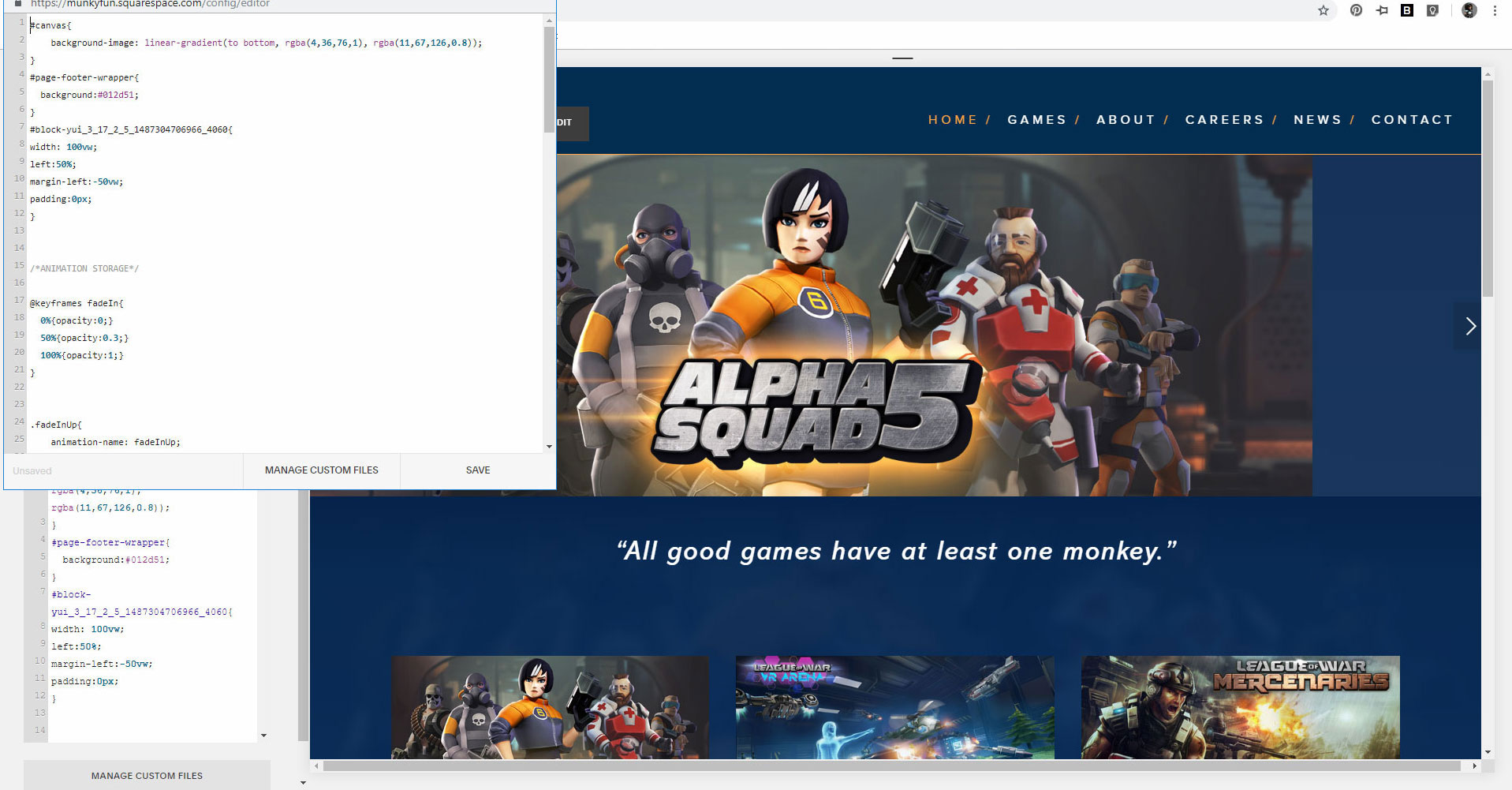1512x790 pixels.
Task: Click SAVE in the CSS editor popup
Action: coord(478,470)
